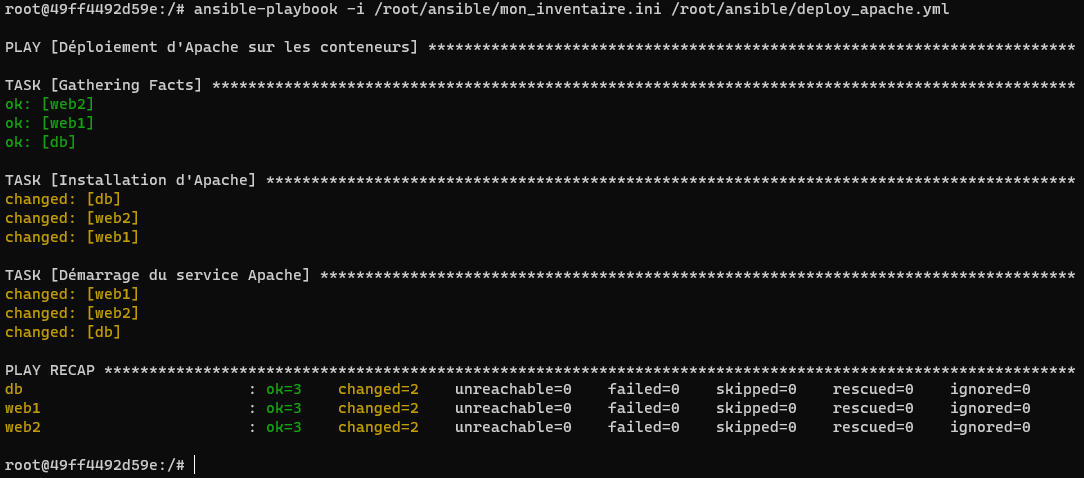Click changed=2 in the web2 recap row

pyautogui.click(x=378, y=427)
